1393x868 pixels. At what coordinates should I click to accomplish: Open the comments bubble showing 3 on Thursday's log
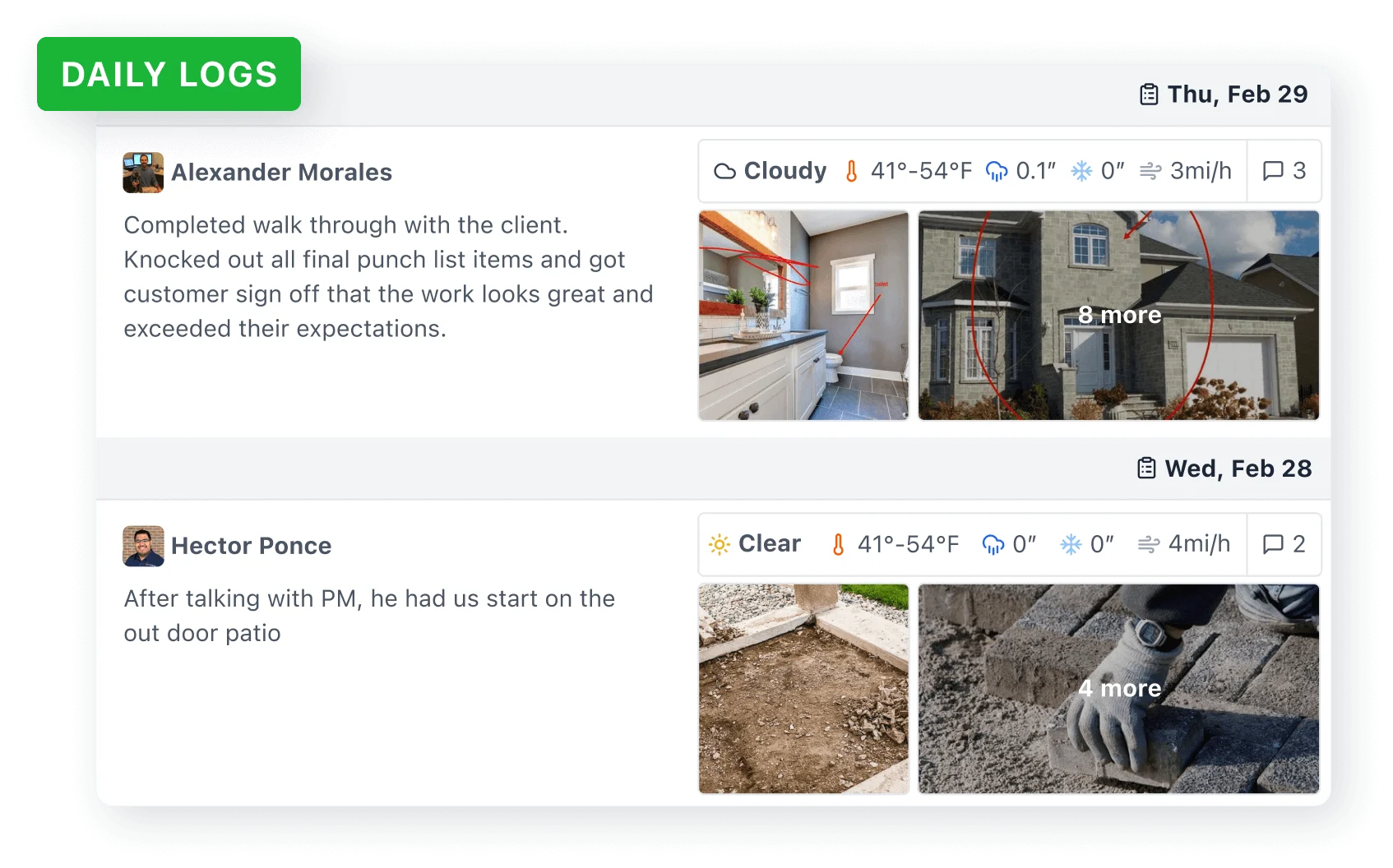tap(1275, 171)
